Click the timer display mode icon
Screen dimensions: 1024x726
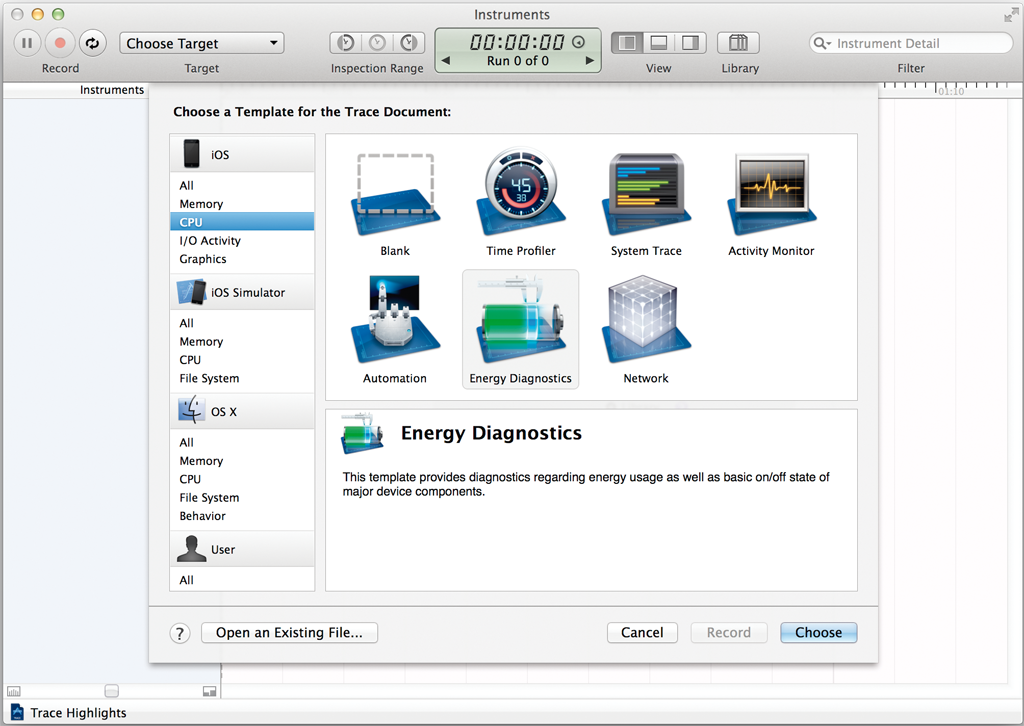click(578, 42)
